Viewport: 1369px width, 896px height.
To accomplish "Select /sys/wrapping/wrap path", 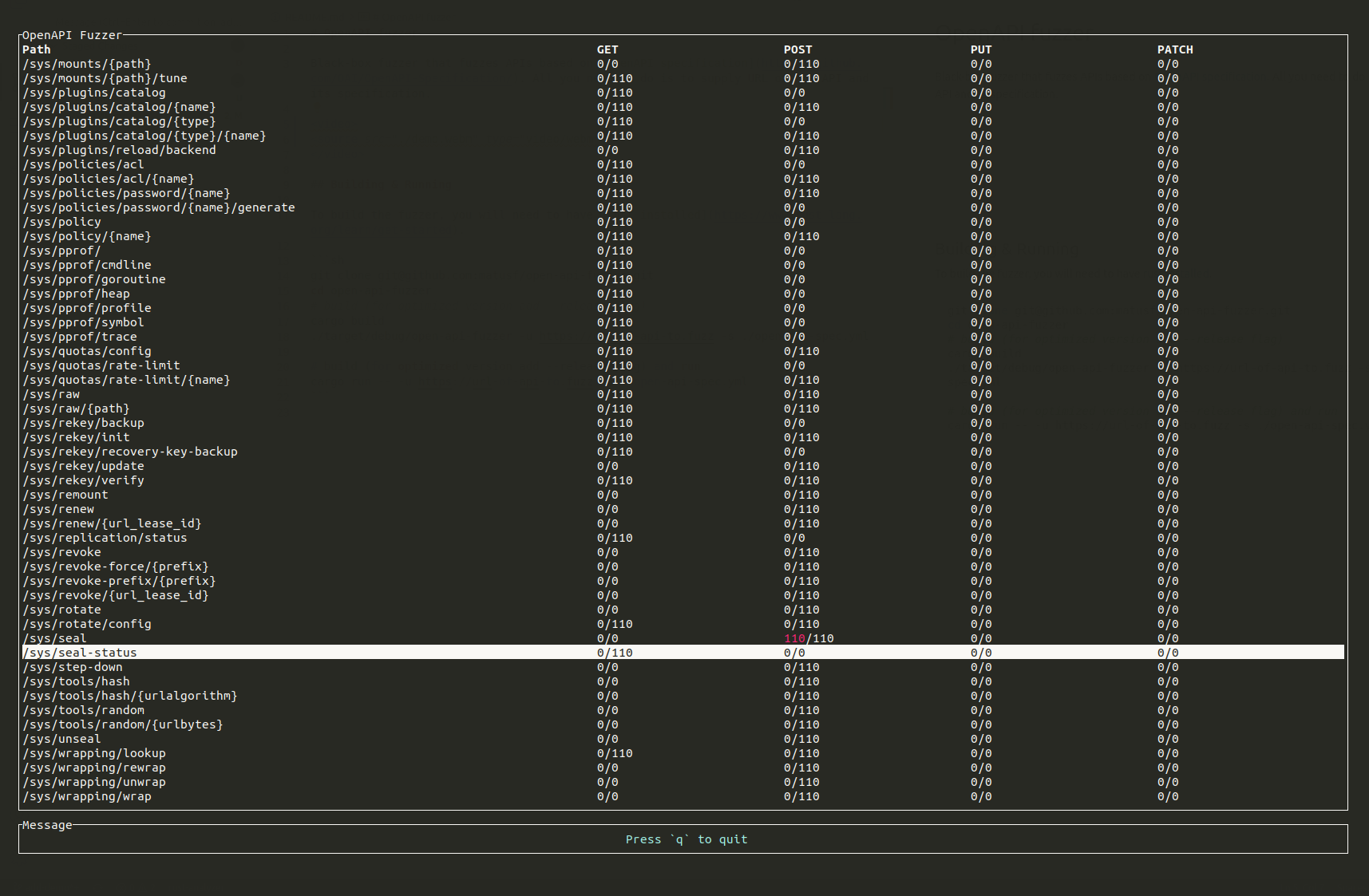I will [x=87, y=796].
